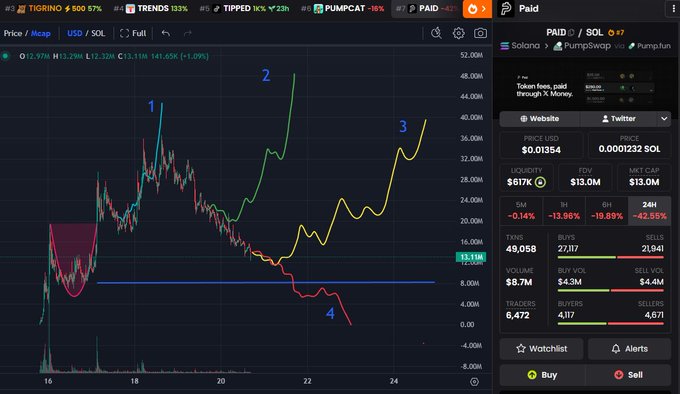Click the Pump.fun source link
The height and width of the screenshot is (394, 680).
tap(650, 46)
